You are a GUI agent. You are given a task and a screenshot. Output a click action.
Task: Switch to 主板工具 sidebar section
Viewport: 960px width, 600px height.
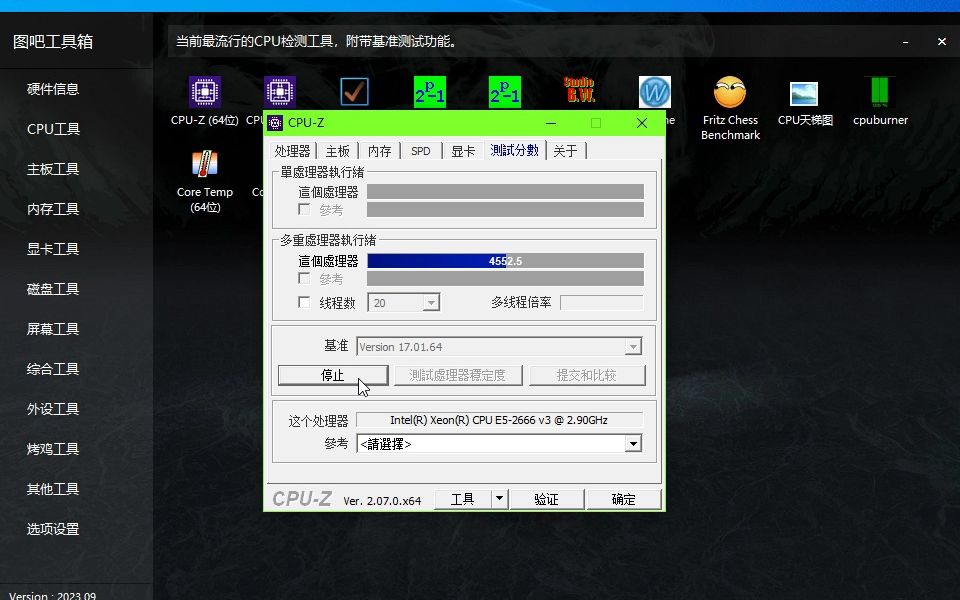pyautogui.click(x=53, y=169)
